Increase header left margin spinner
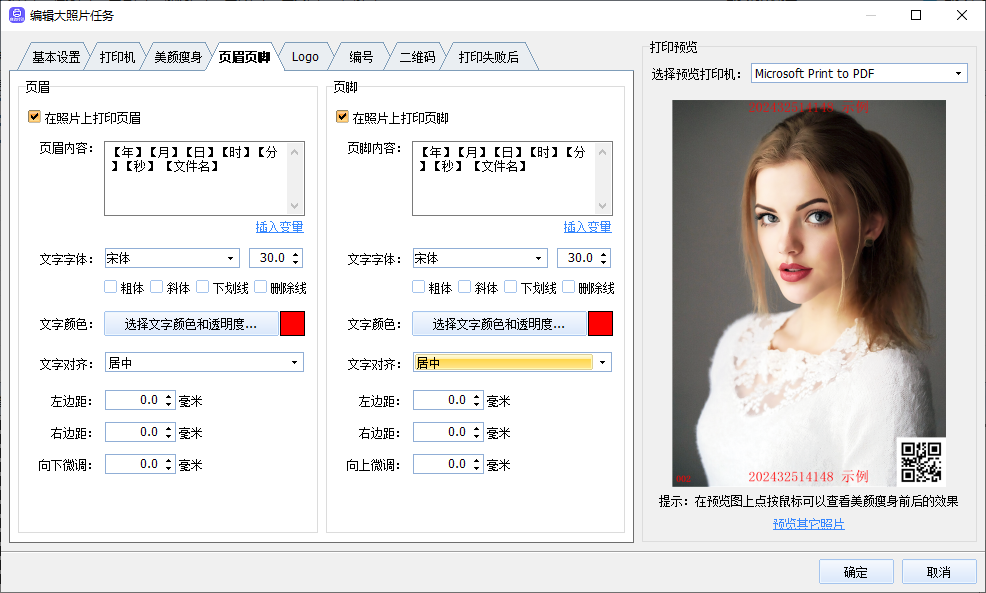Viewport: 986px width, 593px height. click(168, 396)
